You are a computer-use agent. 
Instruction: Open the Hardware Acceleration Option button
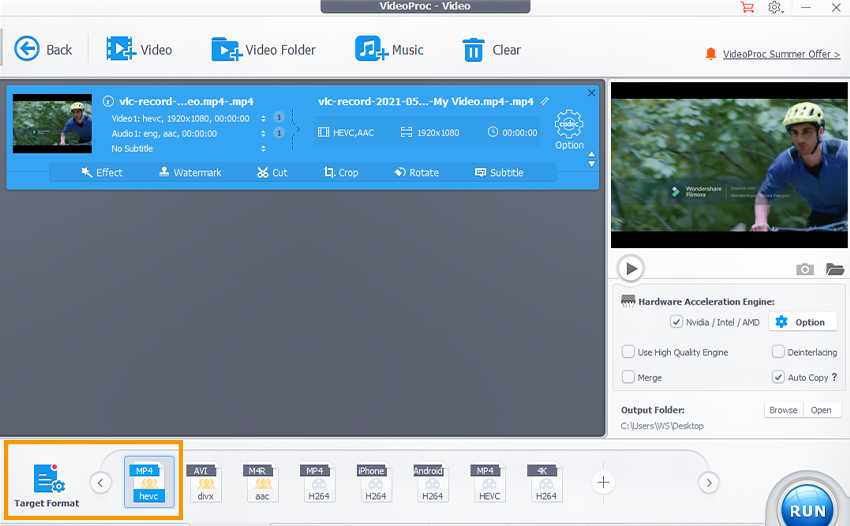pos(802,322)
